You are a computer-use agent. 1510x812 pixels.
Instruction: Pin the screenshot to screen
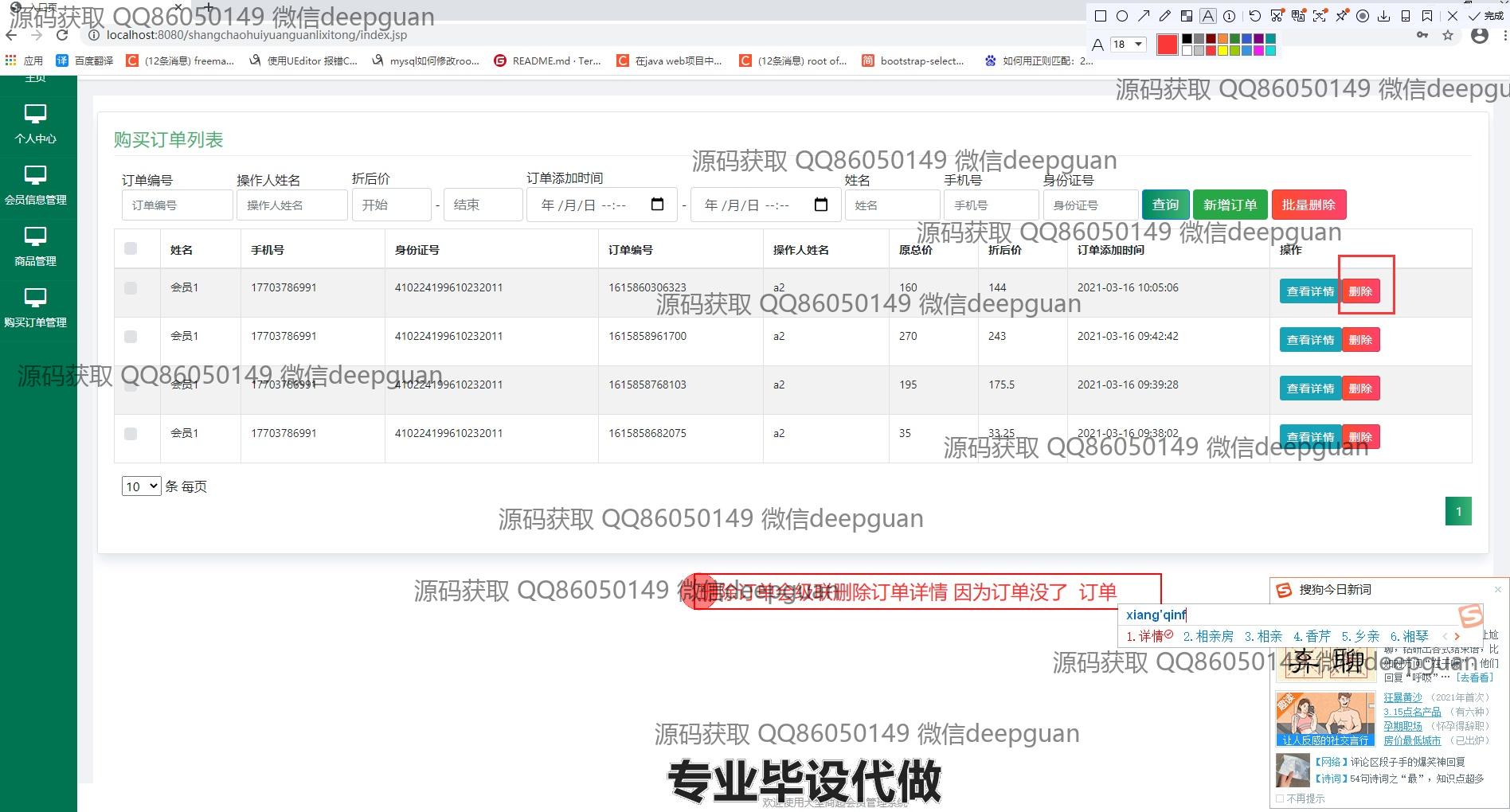click(1342, 16)
